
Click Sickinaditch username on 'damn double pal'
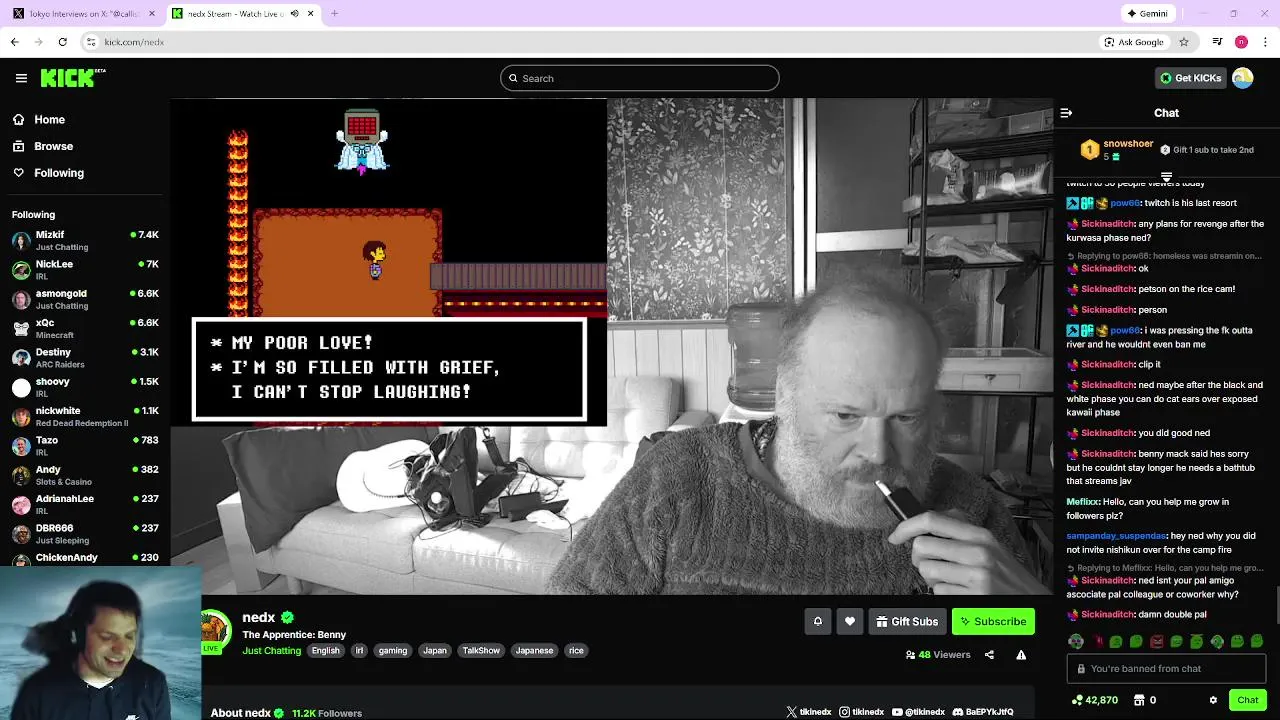click(1107, 615)
